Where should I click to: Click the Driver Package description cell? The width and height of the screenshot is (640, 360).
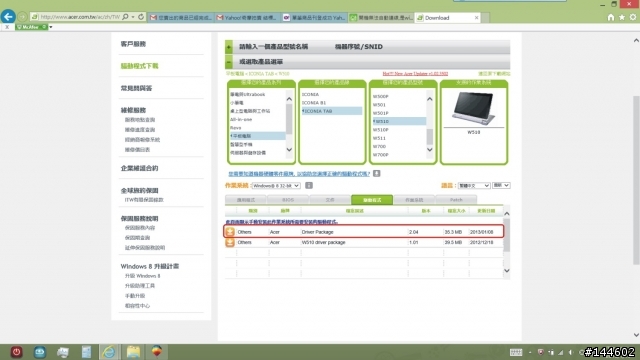[354, 232]
